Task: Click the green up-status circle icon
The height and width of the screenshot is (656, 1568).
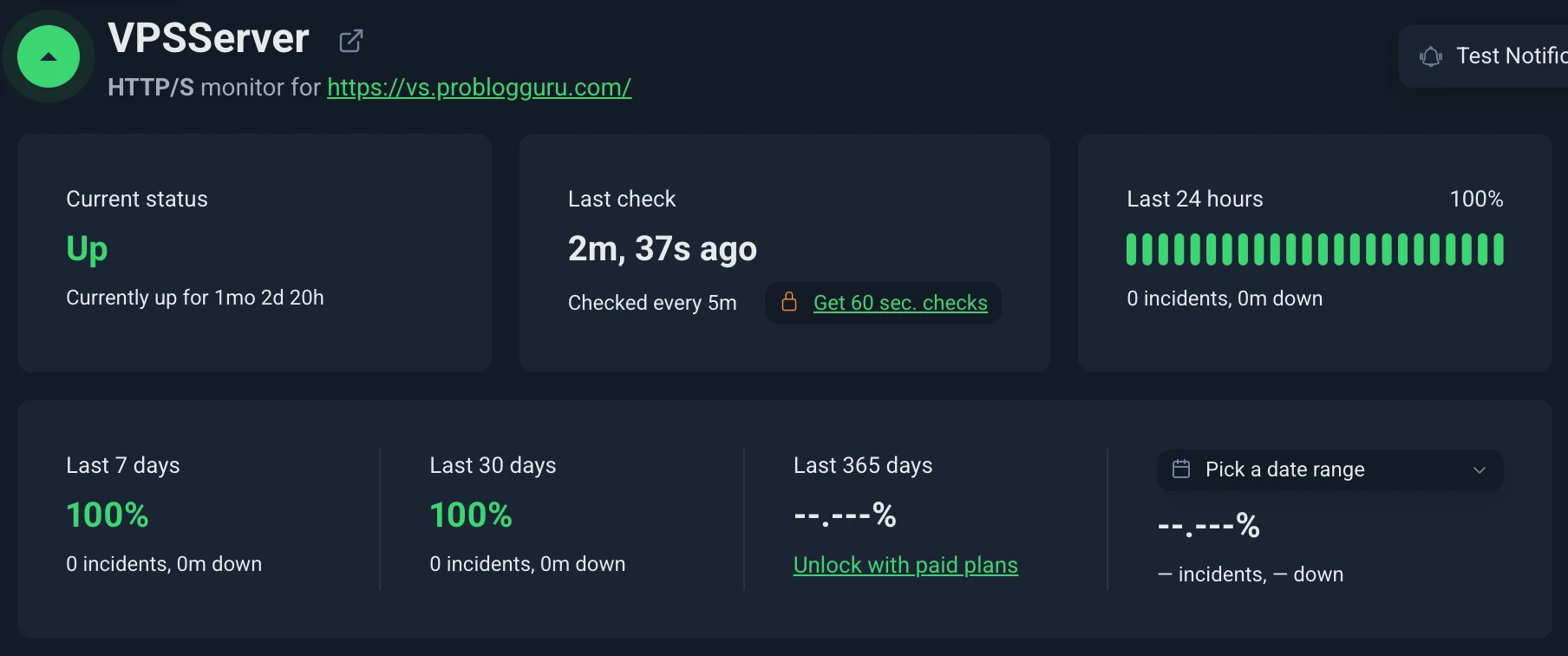Action: coord(49,56)
